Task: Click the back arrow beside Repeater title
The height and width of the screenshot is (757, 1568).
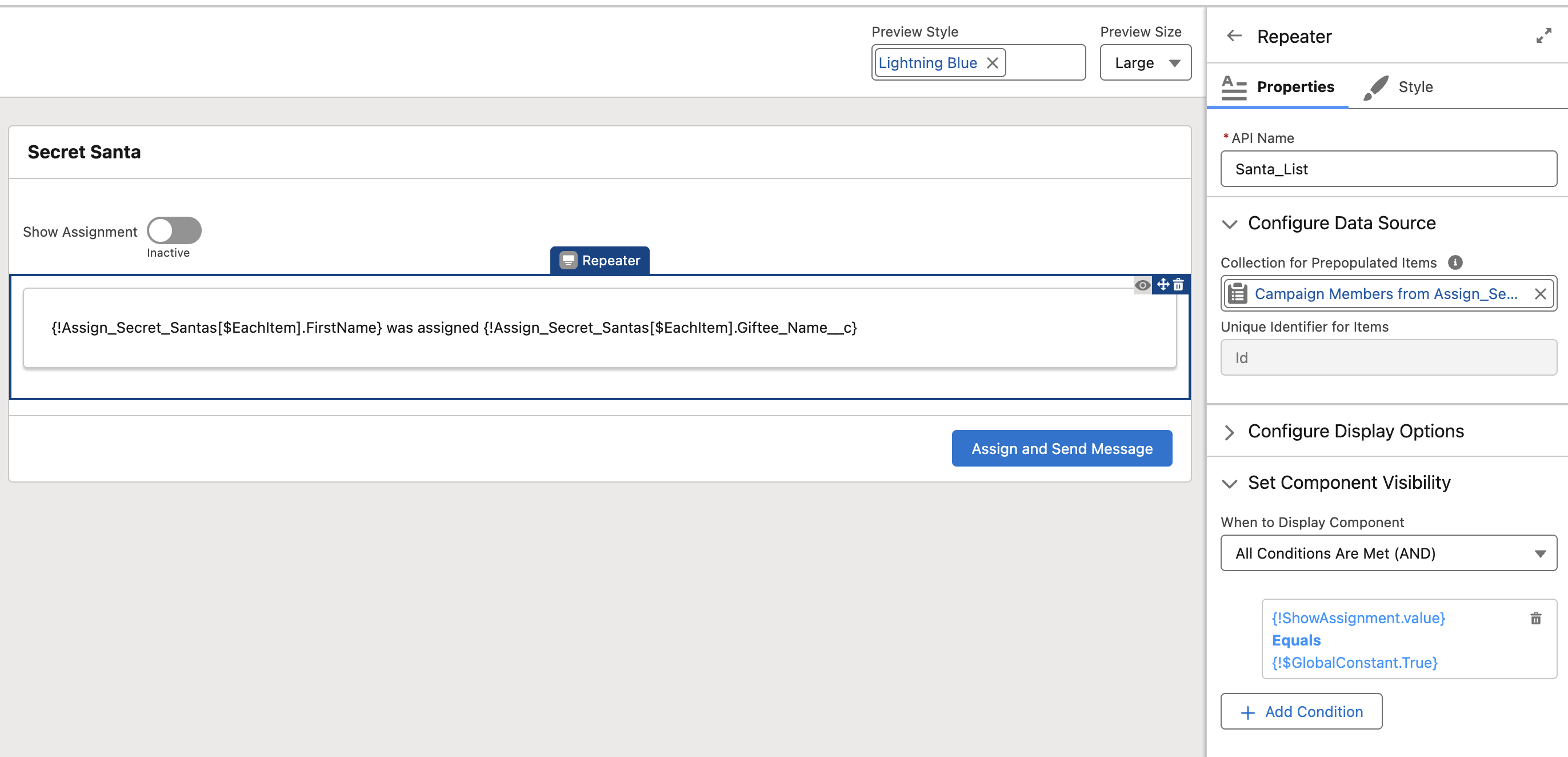Action: tap(1234, 36)
